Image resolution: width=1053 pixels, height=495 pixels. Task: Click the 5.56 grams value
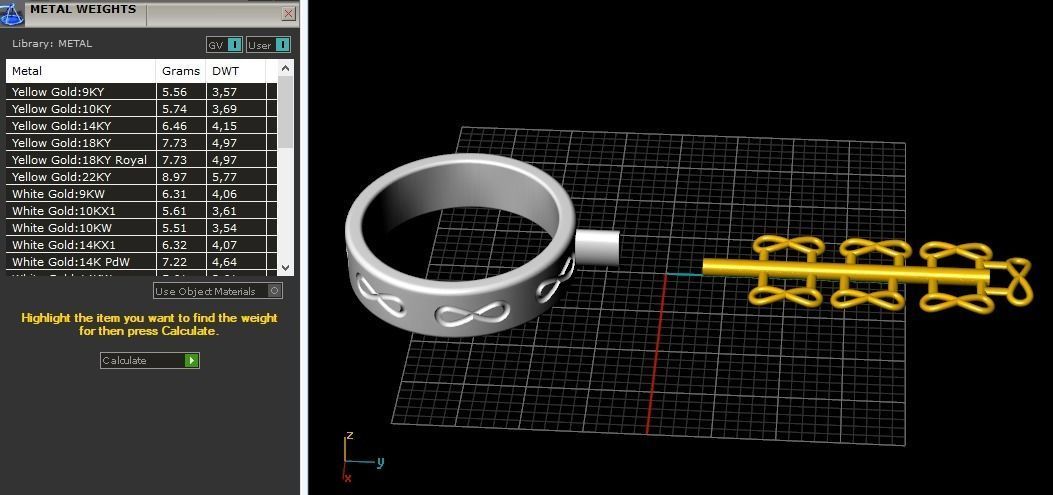coord(175,92)
